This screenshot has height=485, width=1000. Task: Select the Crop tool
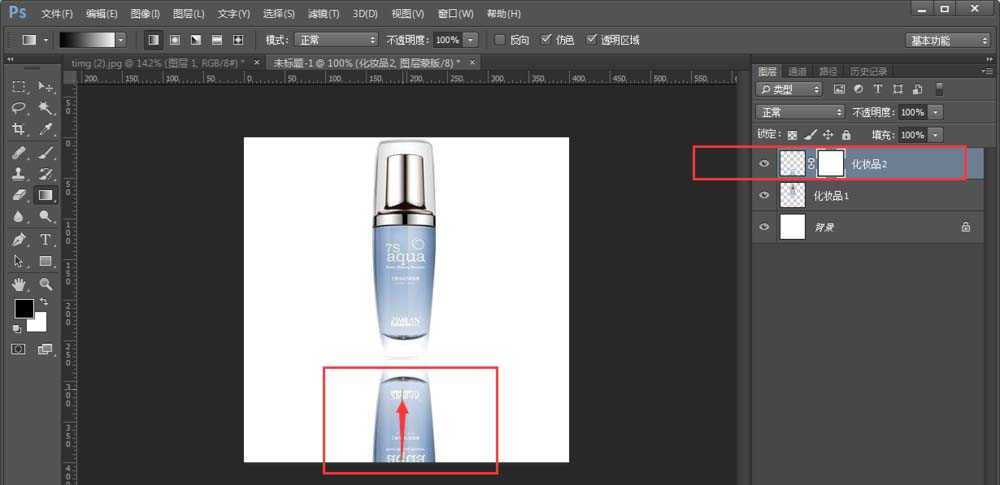(19, 130)
